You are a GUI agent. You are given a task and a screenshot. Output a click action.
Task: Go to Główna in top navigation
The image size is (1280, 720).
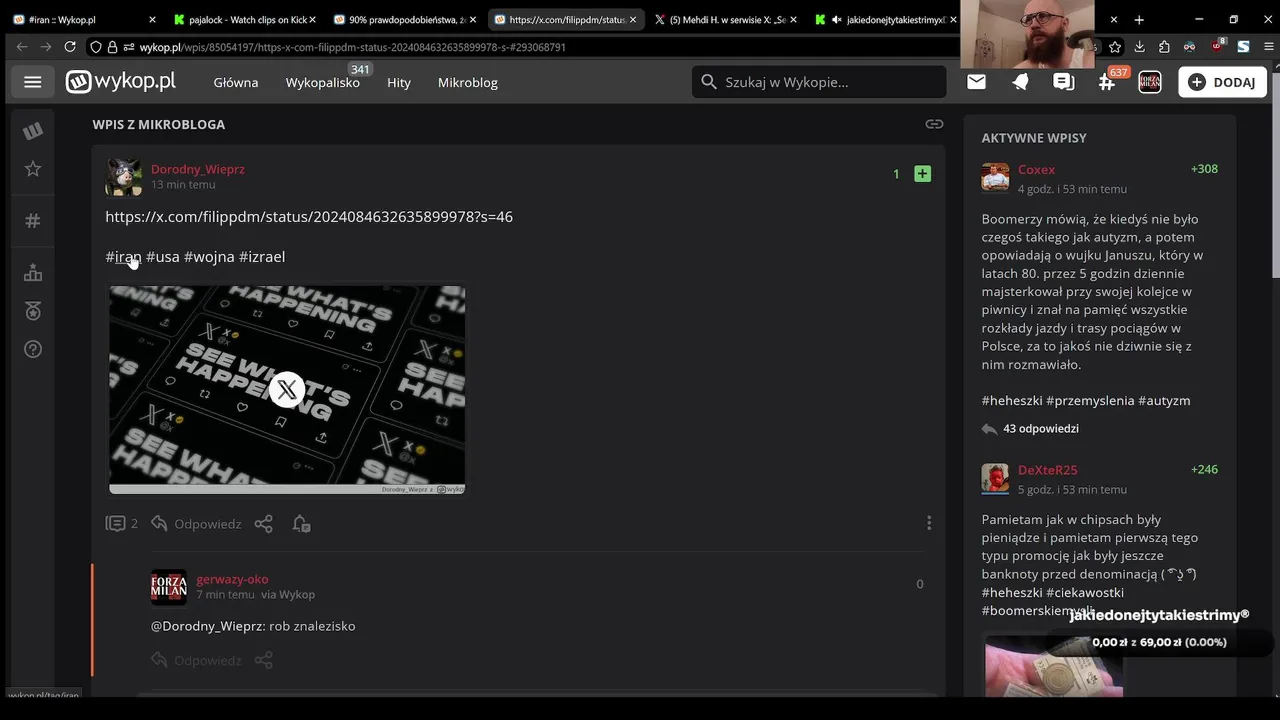(236, 82)
